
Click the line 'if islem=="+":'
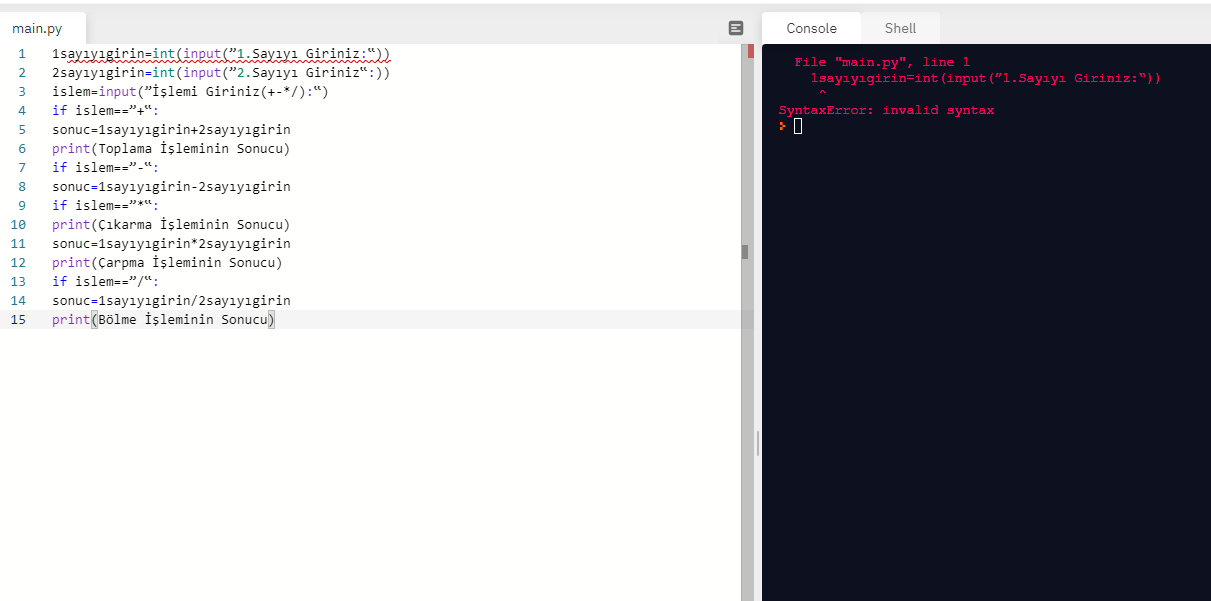click(105, 110)
